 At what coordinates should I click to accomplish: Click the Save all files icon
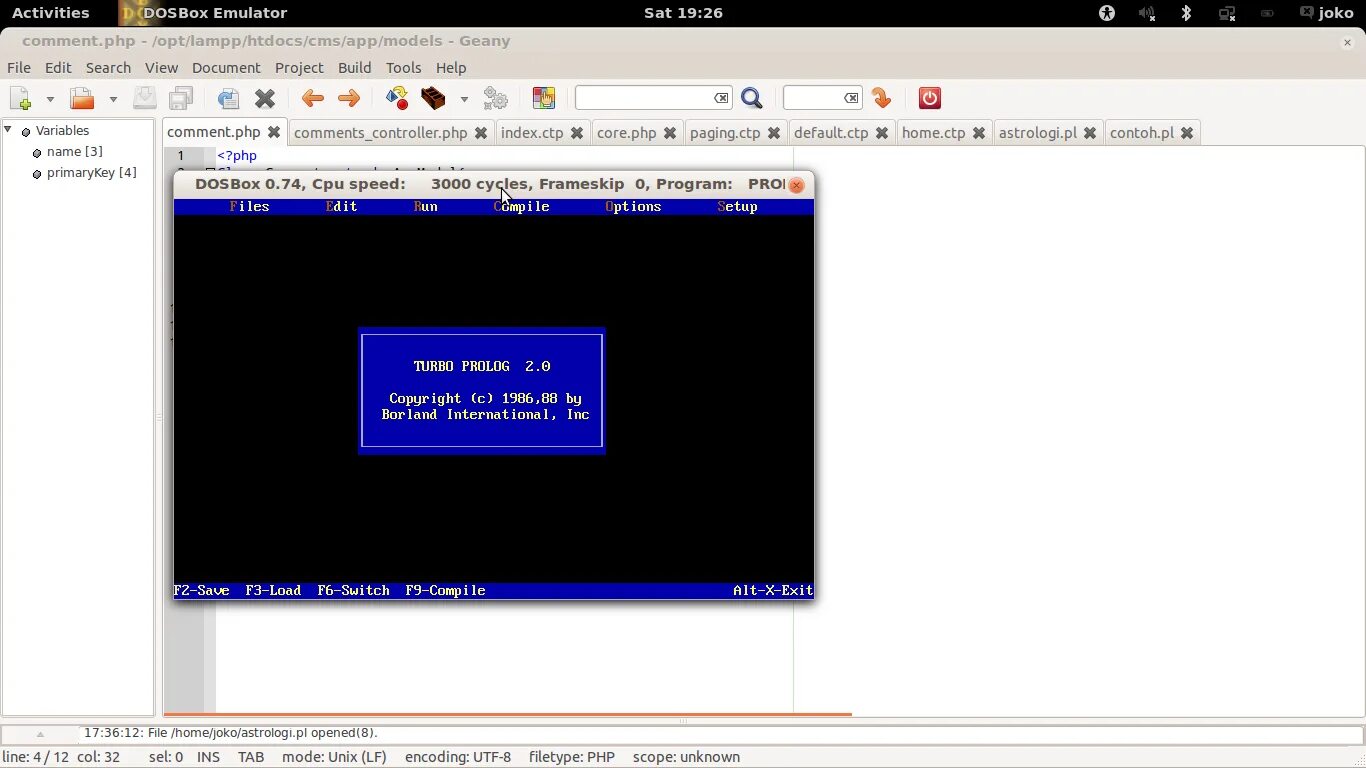point(181,98)
